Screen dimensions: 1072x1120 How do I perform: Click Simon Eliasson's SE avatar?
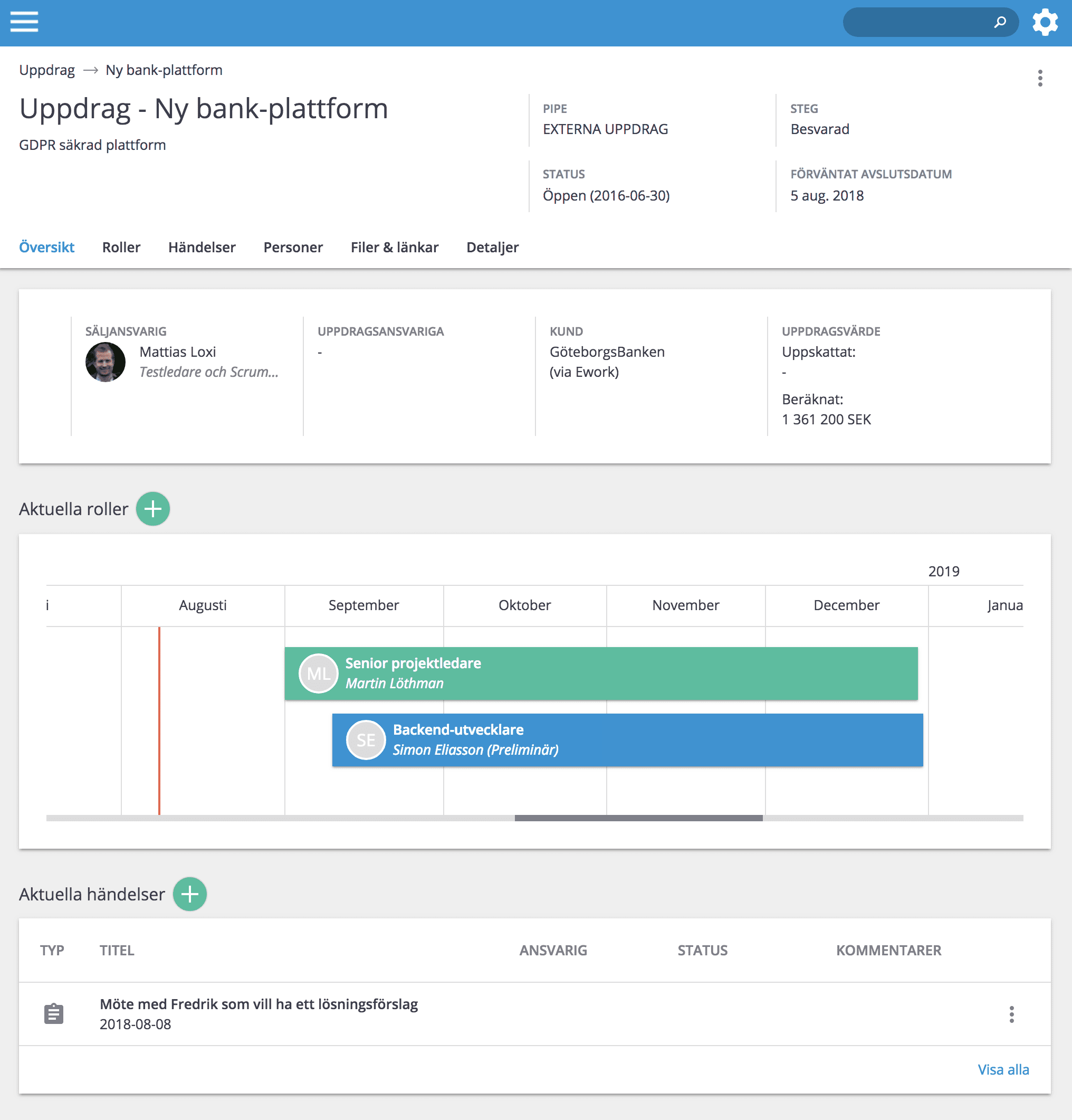point(366,740)
